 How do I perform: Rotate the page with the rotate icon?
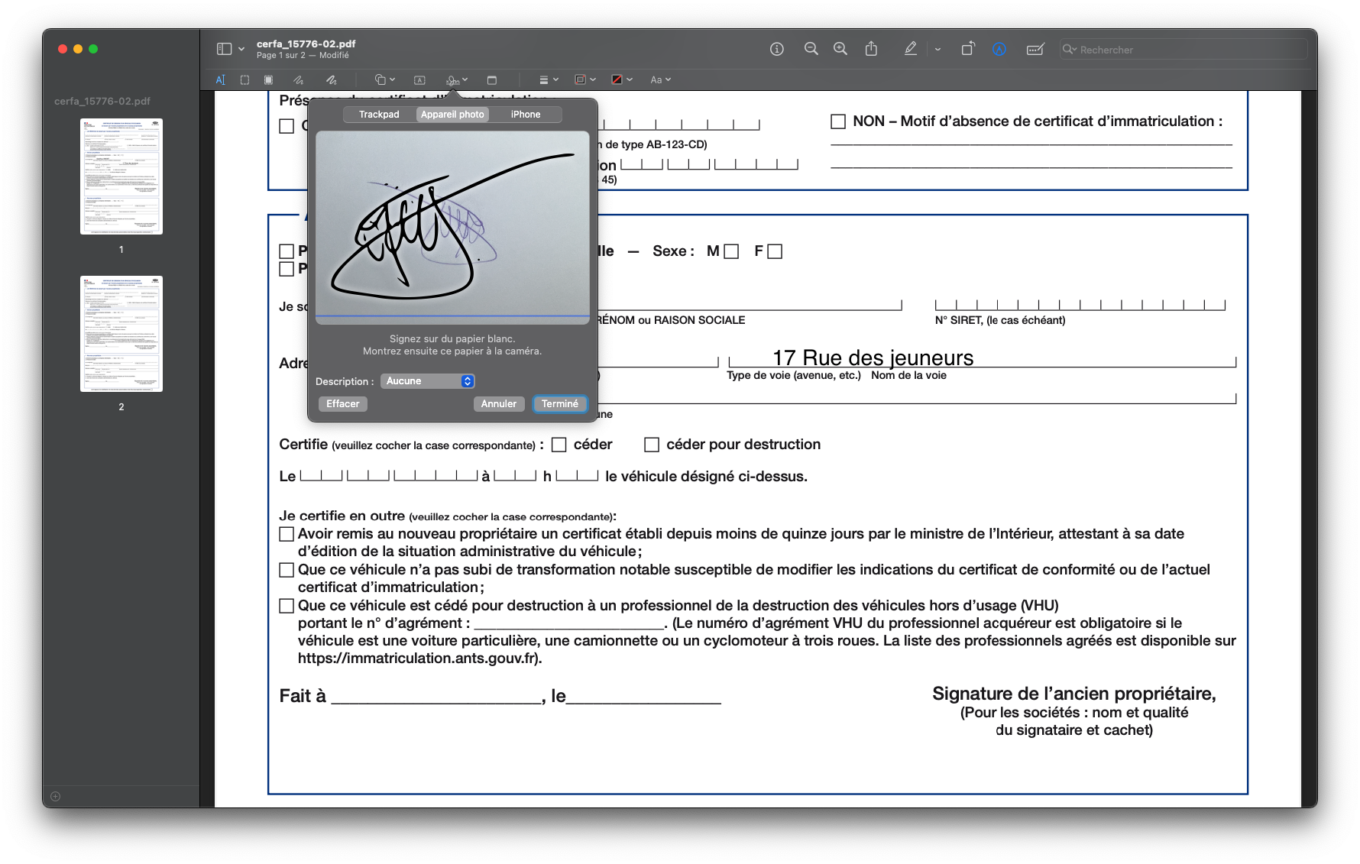click(968, 49)
